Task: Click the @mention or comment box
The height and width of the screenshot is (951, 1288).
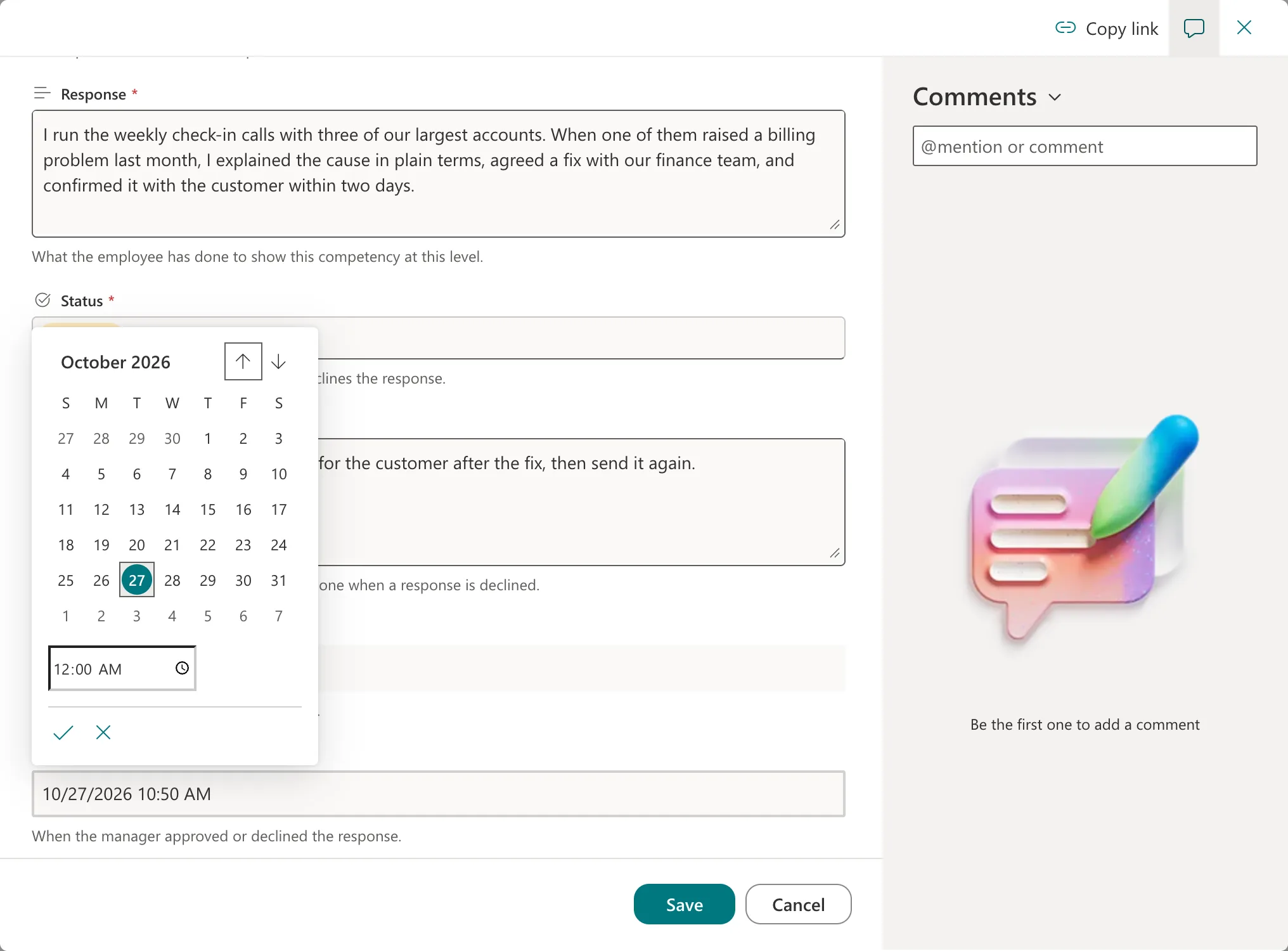Action: [x=1085, y=146]
